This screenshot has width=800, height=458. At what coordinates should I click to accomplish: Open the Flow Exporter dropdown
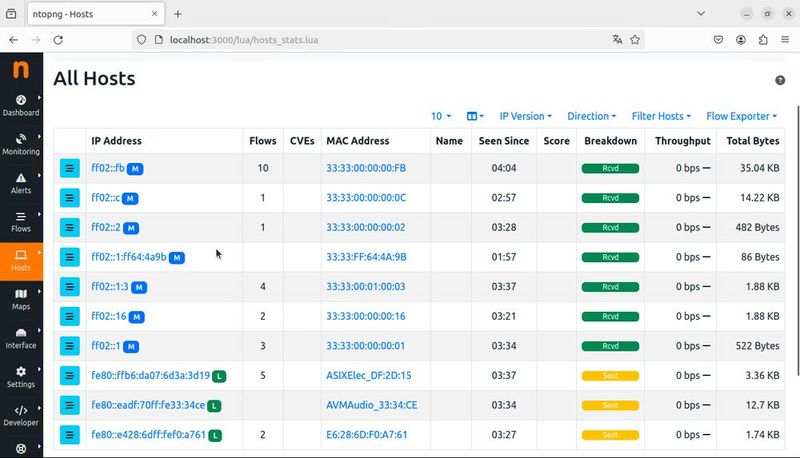[742, 116]
